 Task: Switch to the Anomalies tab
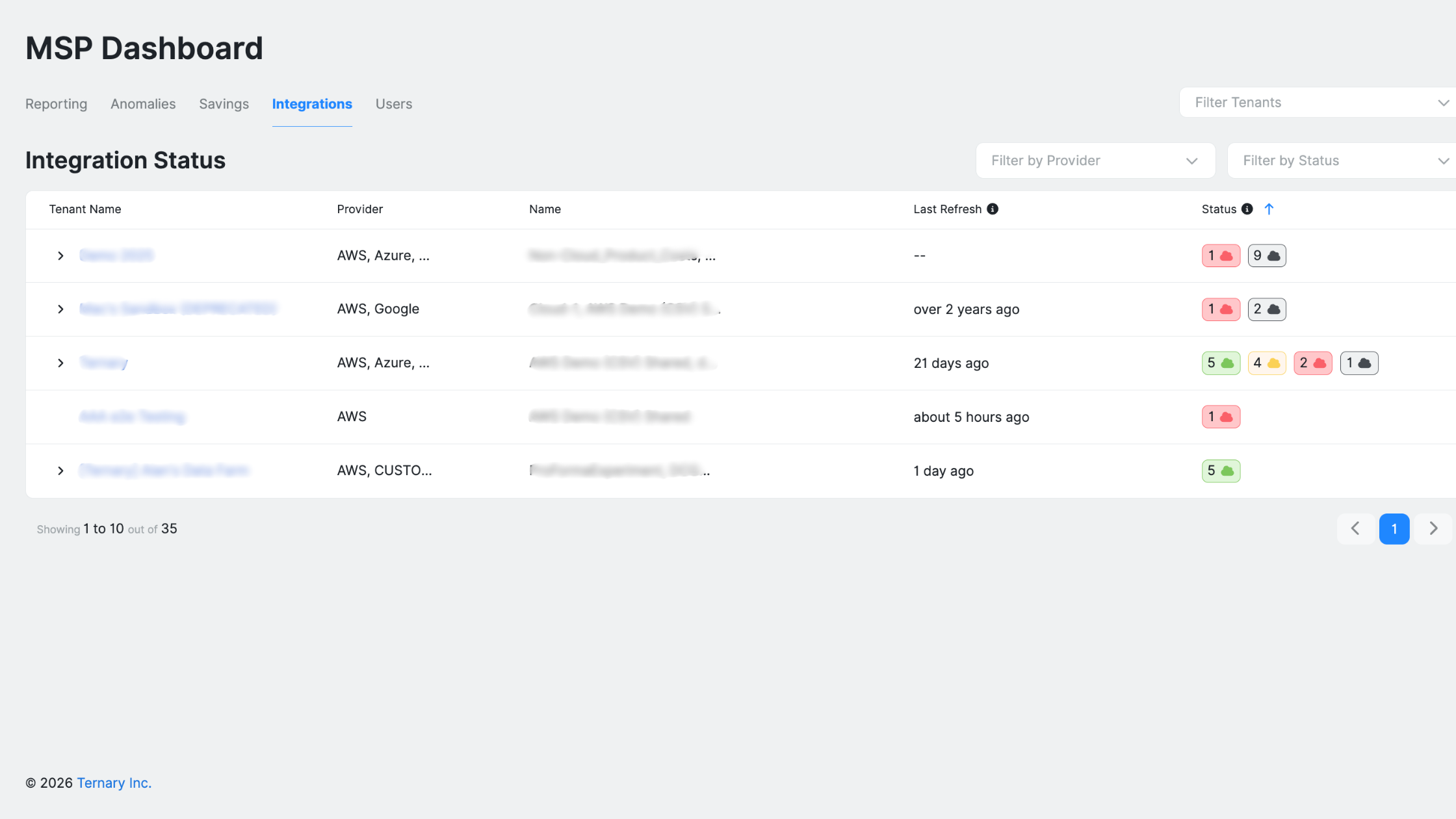coord(143,104)
